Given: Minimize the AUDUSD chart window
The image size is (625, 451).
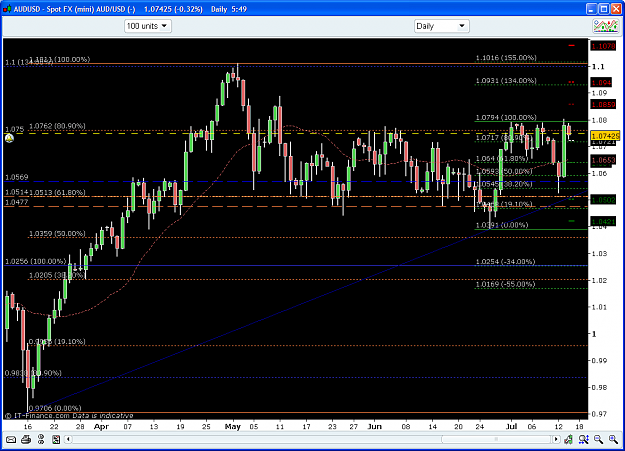Looking at the screenshot, I should pos(592,9).
